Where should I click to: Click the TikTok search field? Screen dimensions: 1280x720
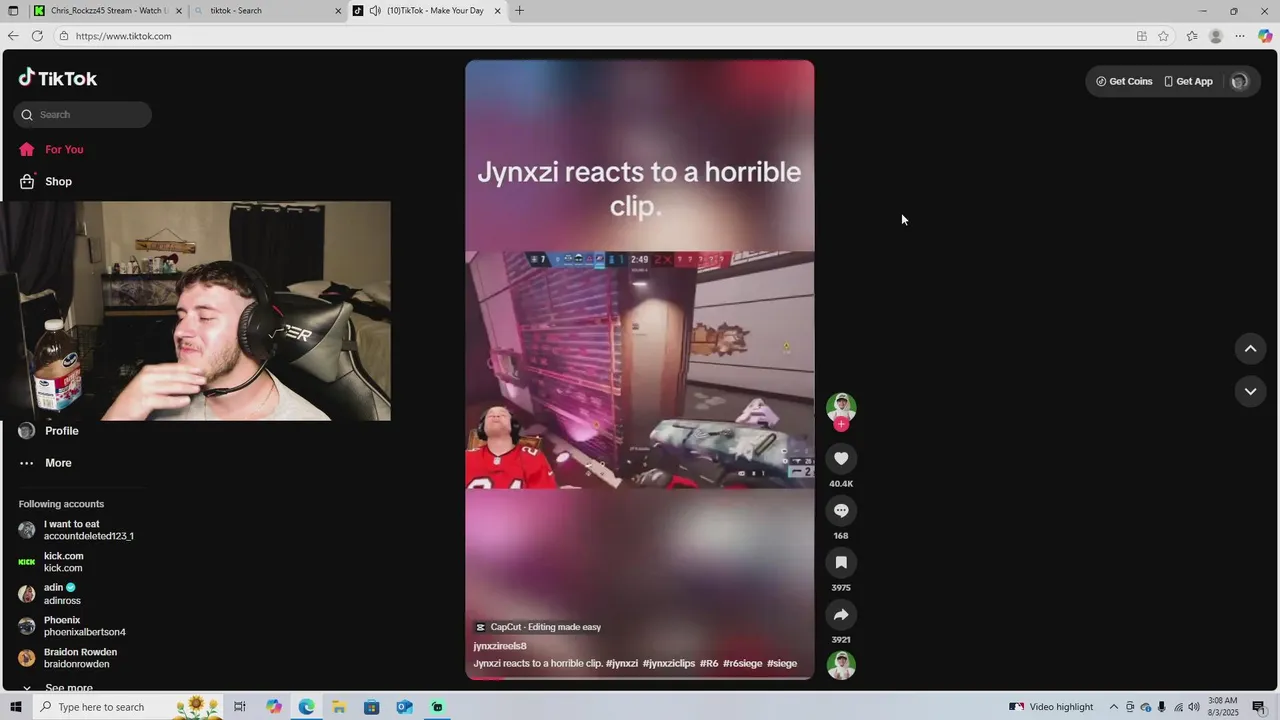coord(82,114)
